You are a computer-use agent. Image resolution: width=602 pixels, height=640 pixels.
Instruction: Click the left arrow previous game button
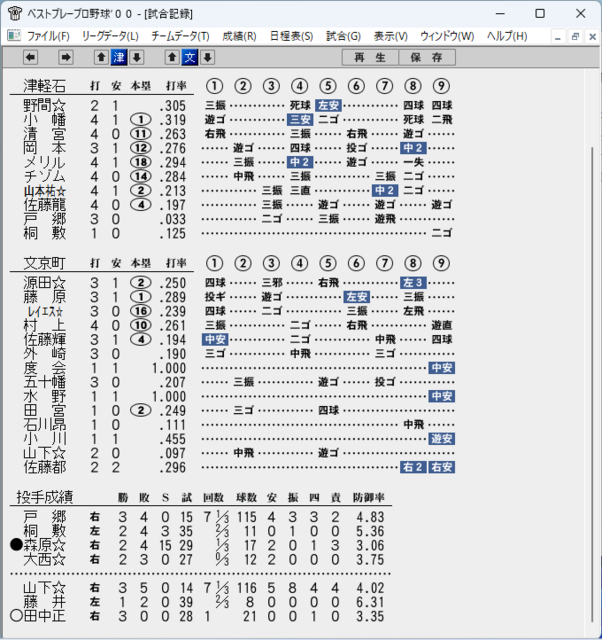[x=31, y=58]
